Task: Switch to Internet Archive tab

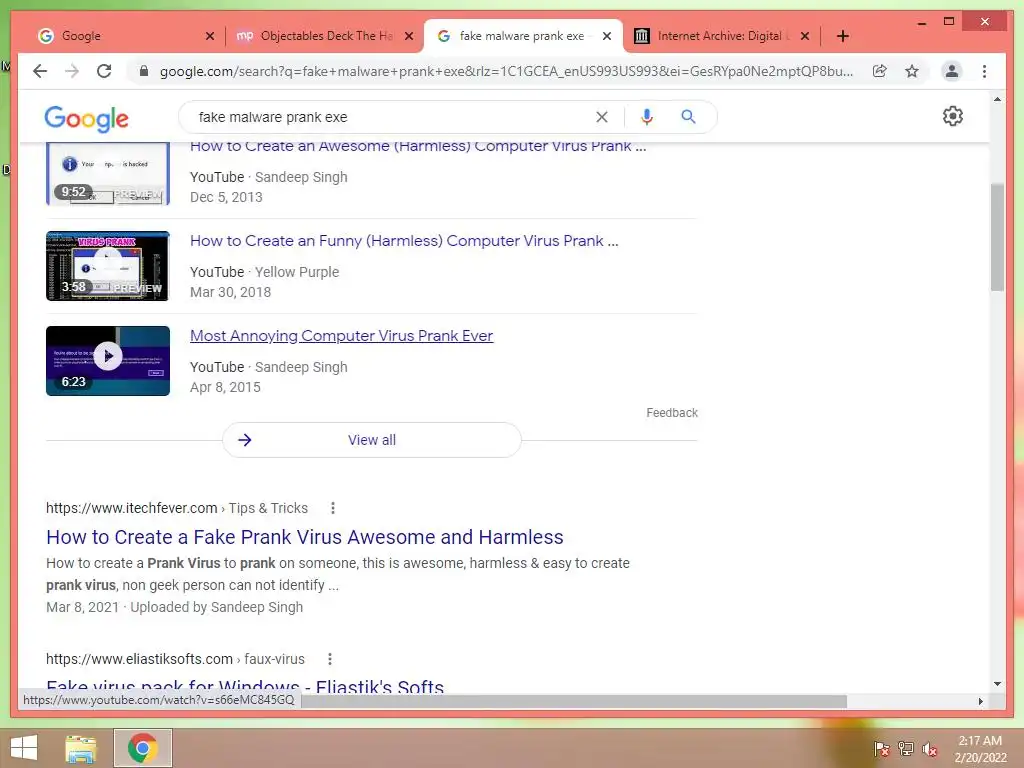Action: pos(722,36)
